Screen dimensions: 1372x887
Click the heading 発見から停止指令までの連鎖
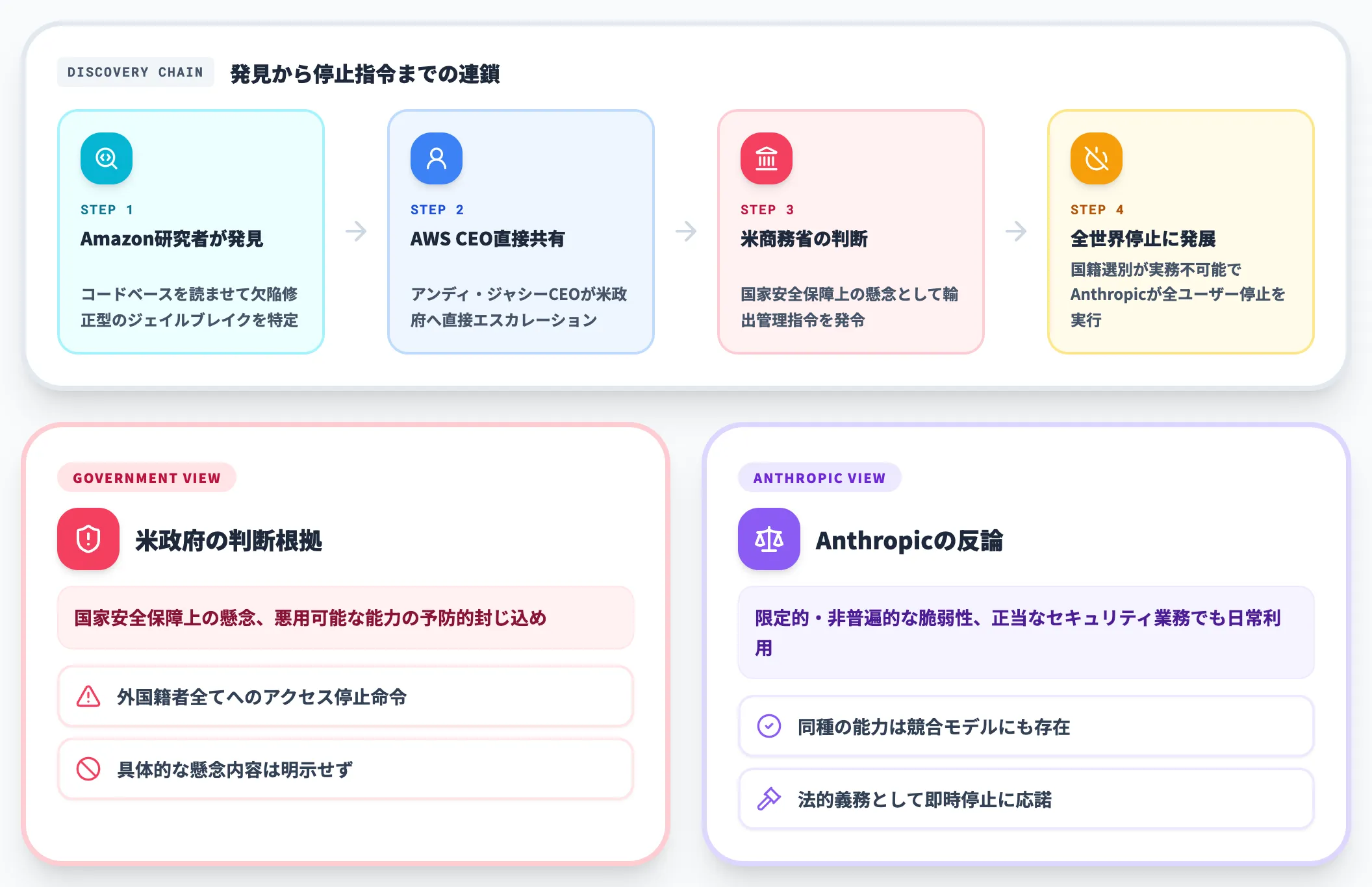click(x=365, y=73)
